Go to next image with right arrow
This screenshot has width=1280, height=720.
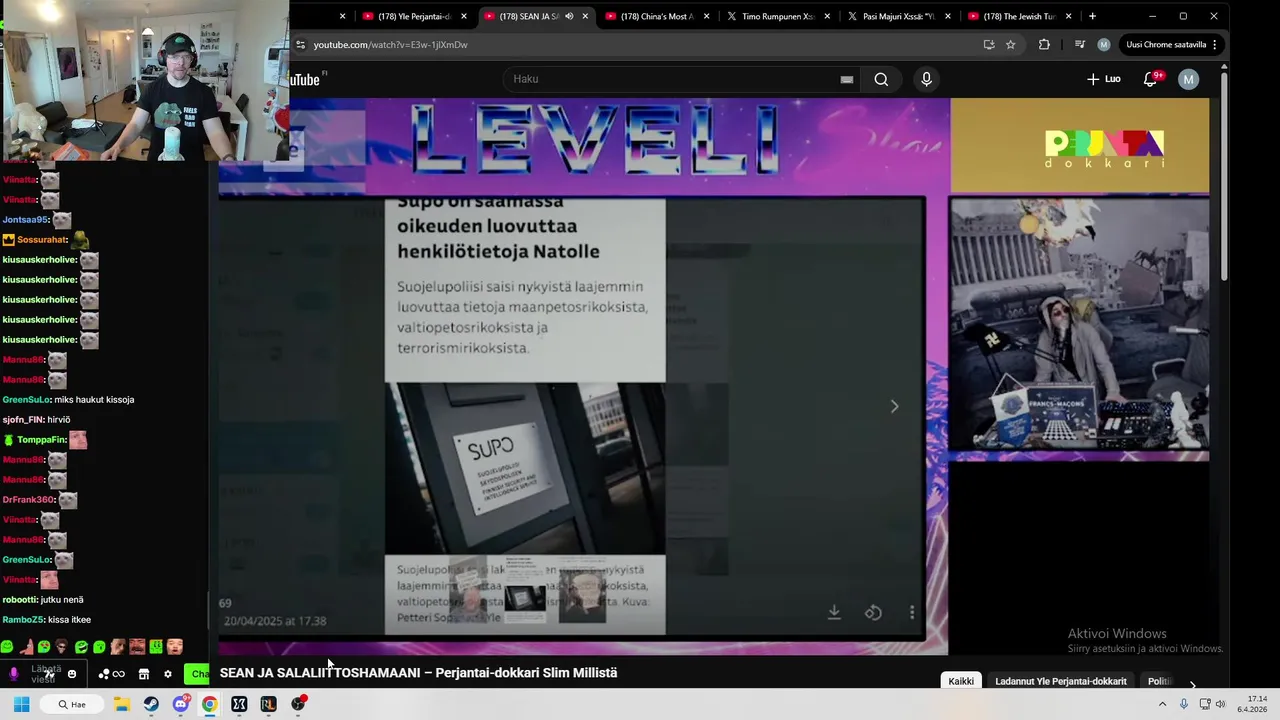pos(894,406)
